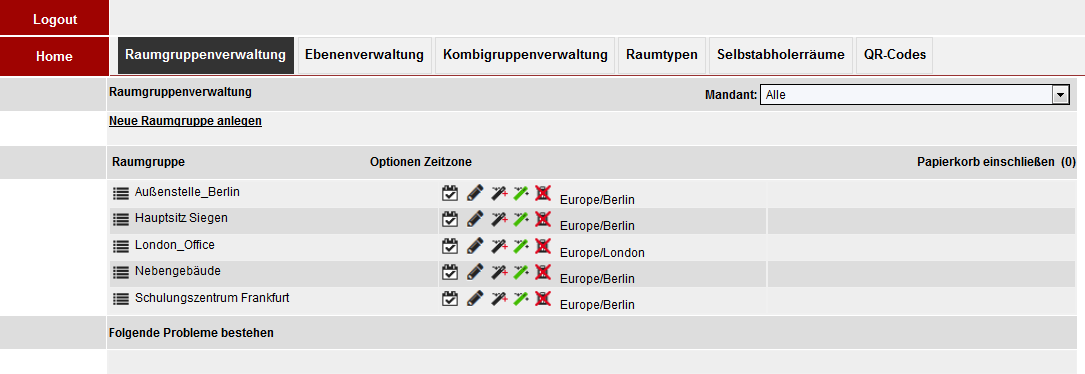
Task: Delete the London_Office room group
Action: point(542,245)
